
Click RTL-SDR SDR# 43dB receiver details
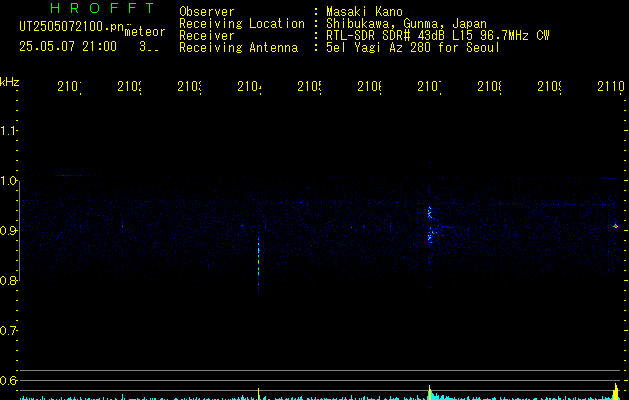point(437,36)
